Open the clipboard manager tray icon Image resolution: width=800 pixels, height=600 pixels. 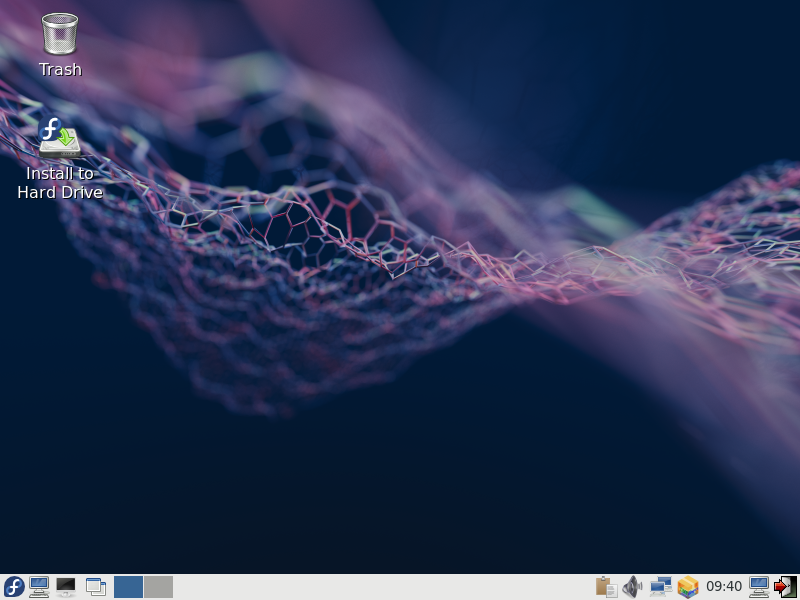[x=605, y=587]
